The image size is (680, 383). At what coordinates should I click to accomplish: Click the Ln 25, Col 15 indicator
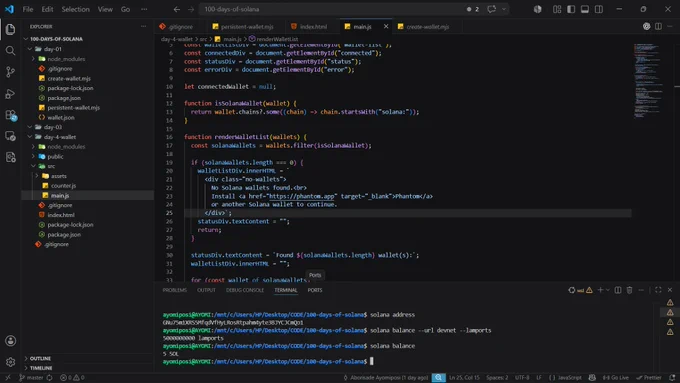464,378
